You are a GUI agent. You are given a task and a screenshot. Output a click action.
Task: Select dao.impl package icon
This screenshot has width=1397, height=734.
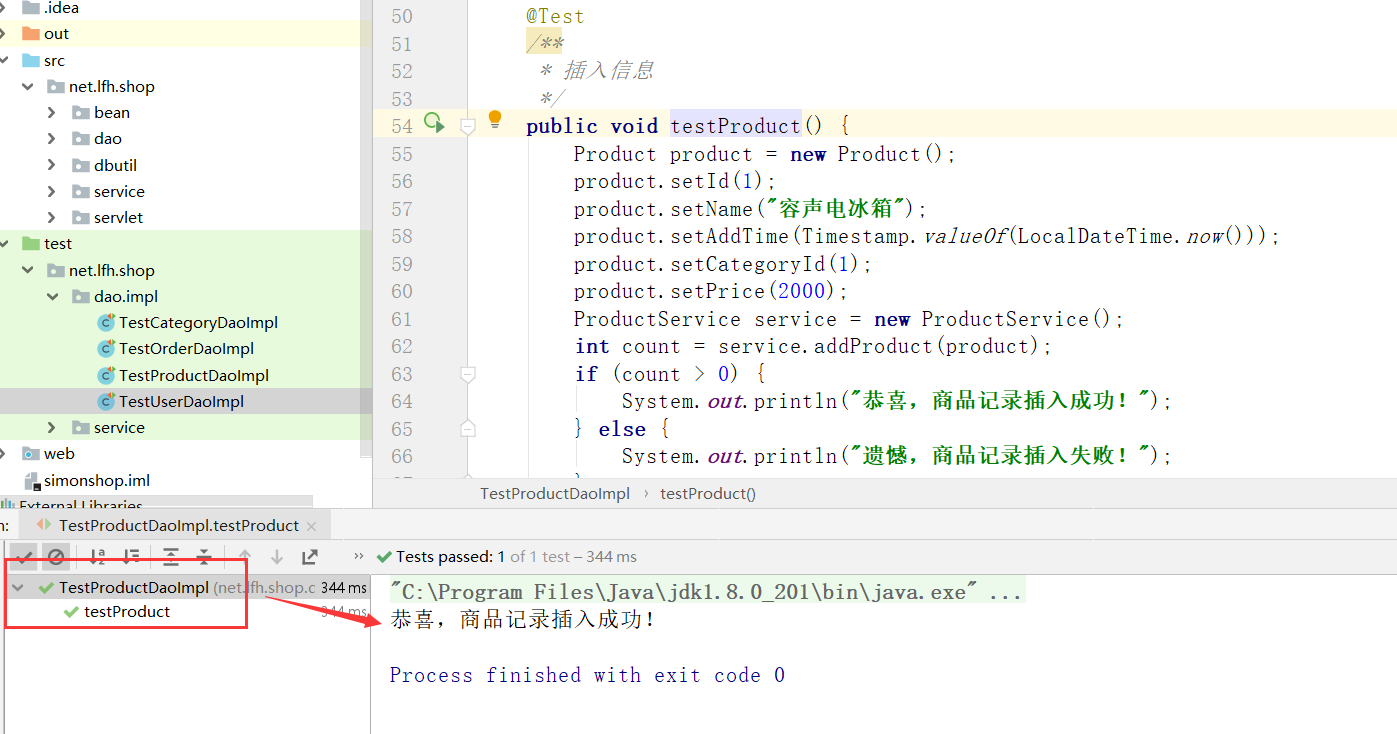tap(81, 297)
